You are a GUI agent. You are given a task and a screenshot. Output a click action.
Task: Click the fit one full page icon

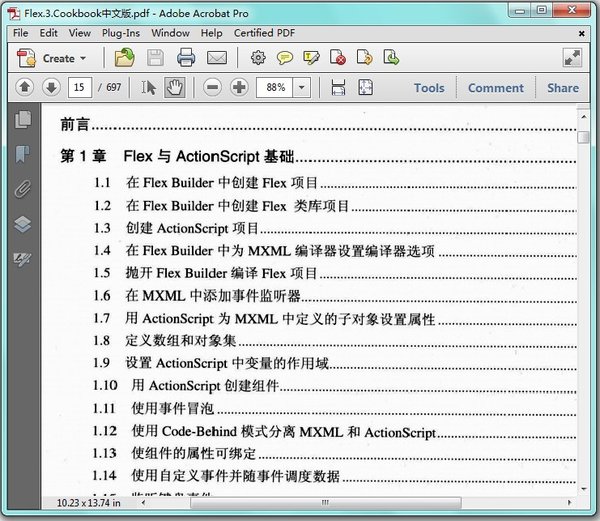point(365,87)
